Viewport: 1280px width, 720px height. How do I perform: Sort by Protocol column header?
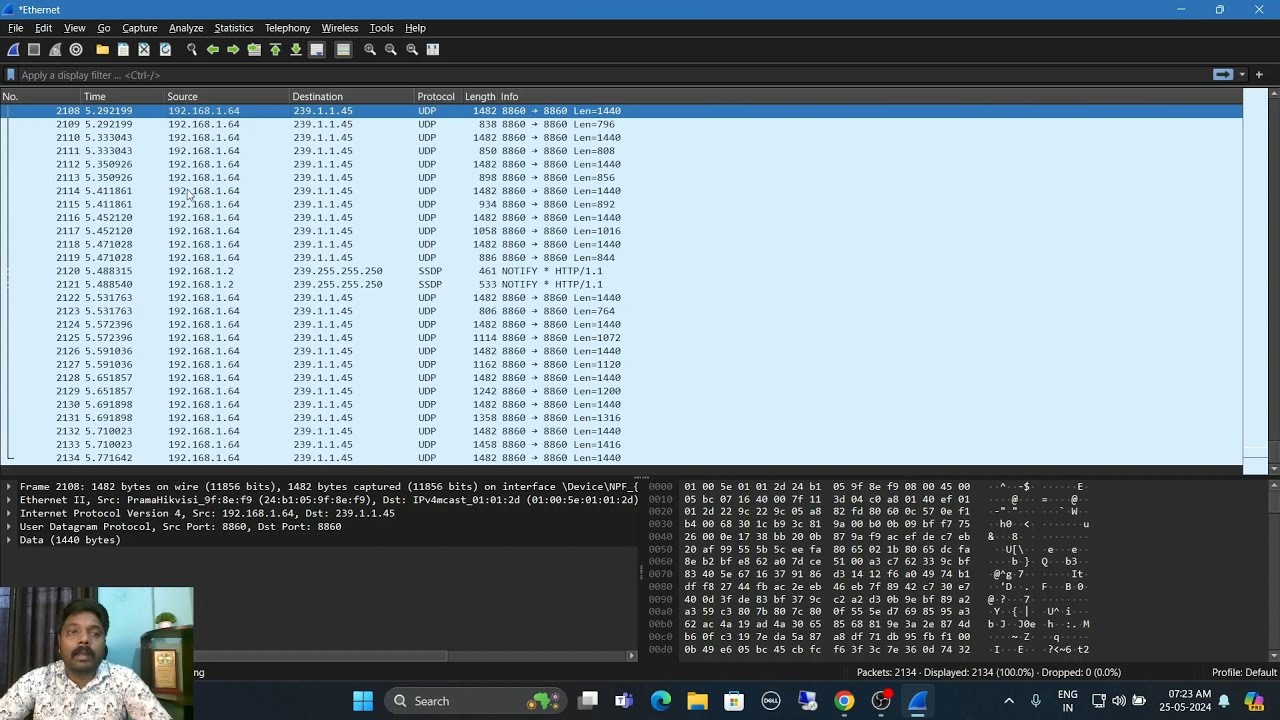click(438, 96)
